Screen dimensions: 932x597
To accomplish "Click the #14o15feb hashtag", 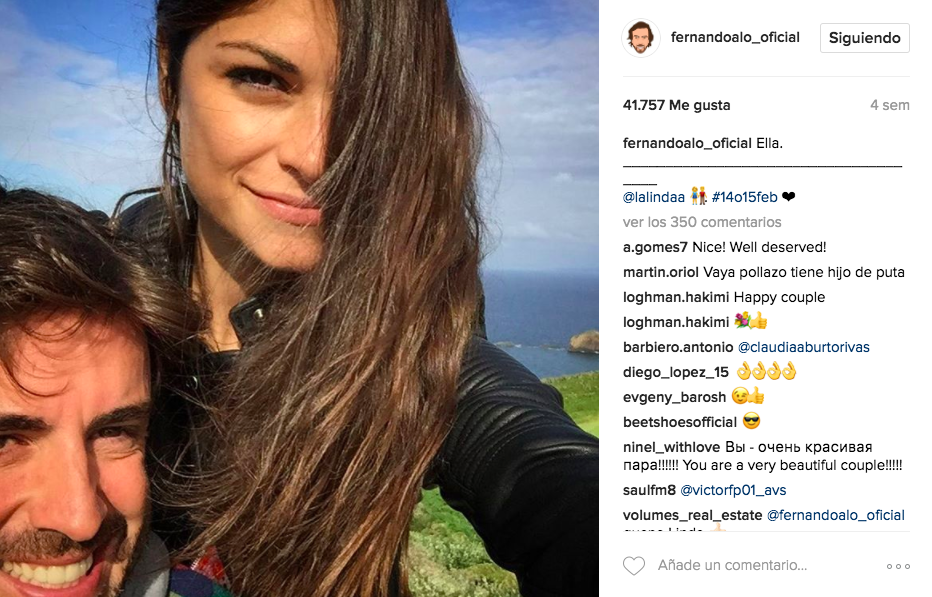I will point(744,197).
